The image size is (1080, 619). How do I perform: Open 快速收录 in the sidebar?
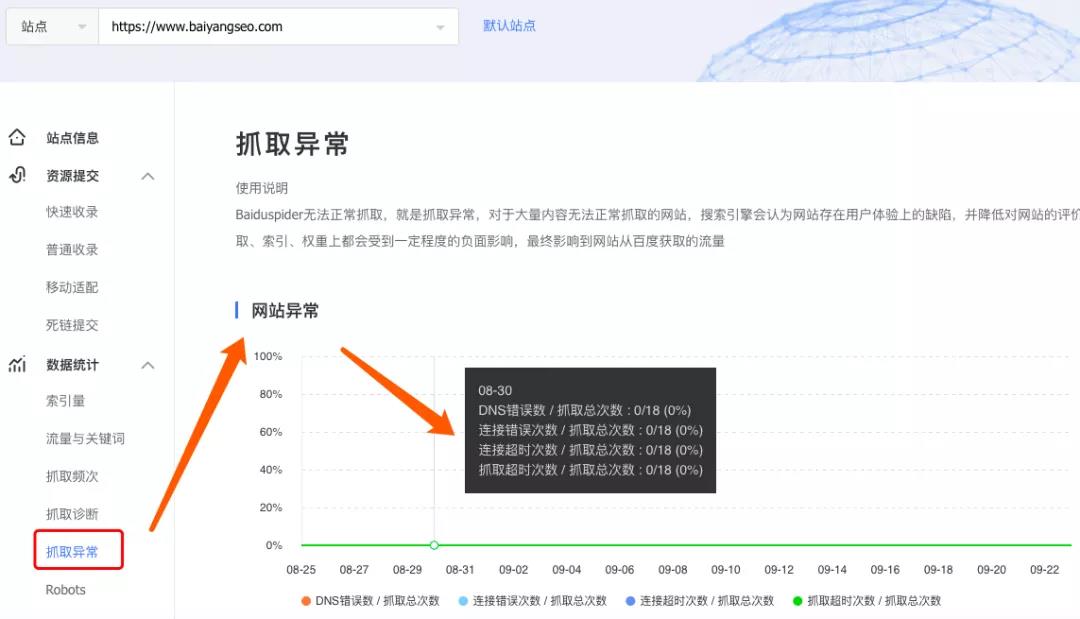point(72,212)
